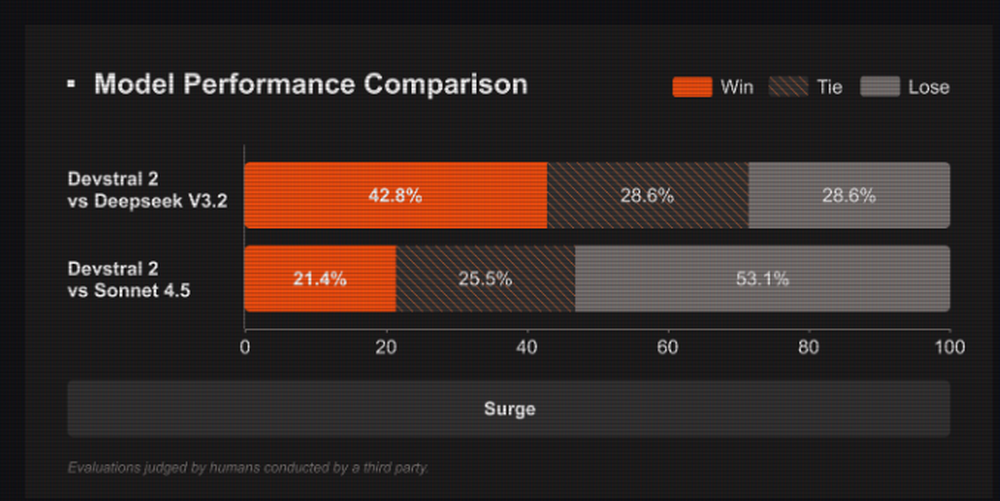Click the gray Lose legend swatch
1000x501 pixels.
879,87
